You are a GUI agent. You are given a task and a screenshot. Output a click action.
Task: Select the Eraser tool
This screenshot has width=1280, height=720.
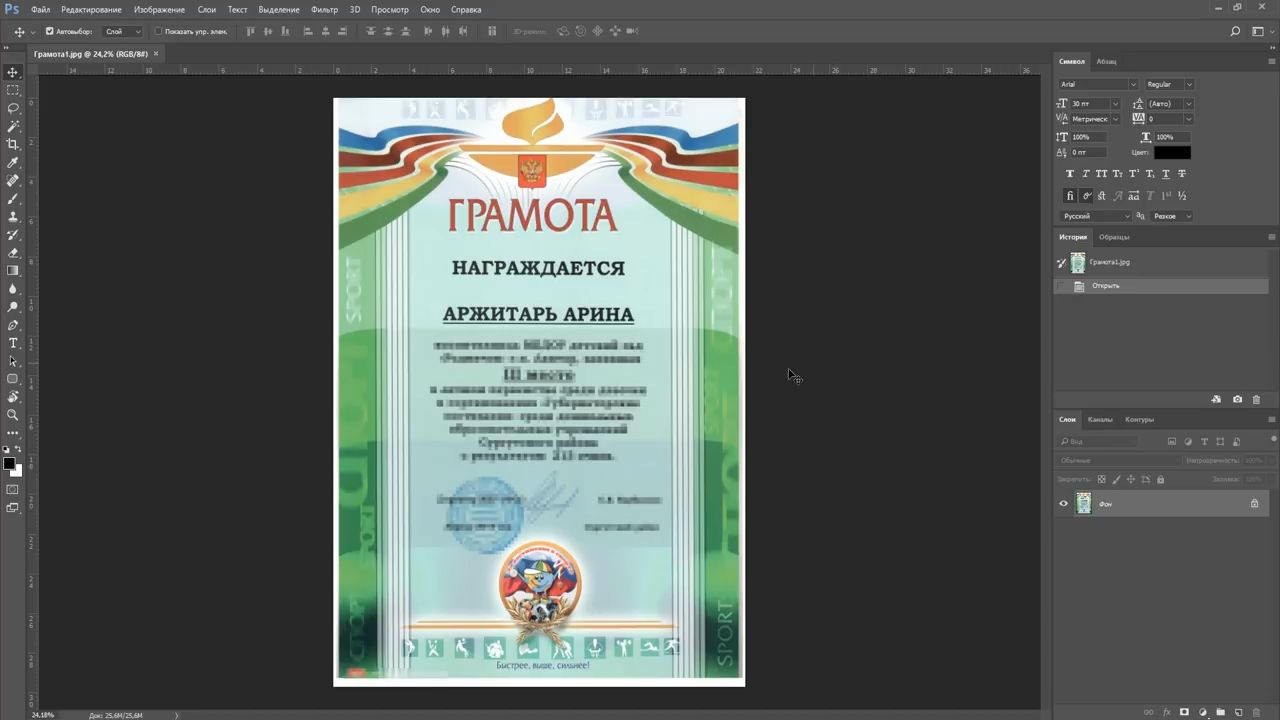click(x=13, y=252)
